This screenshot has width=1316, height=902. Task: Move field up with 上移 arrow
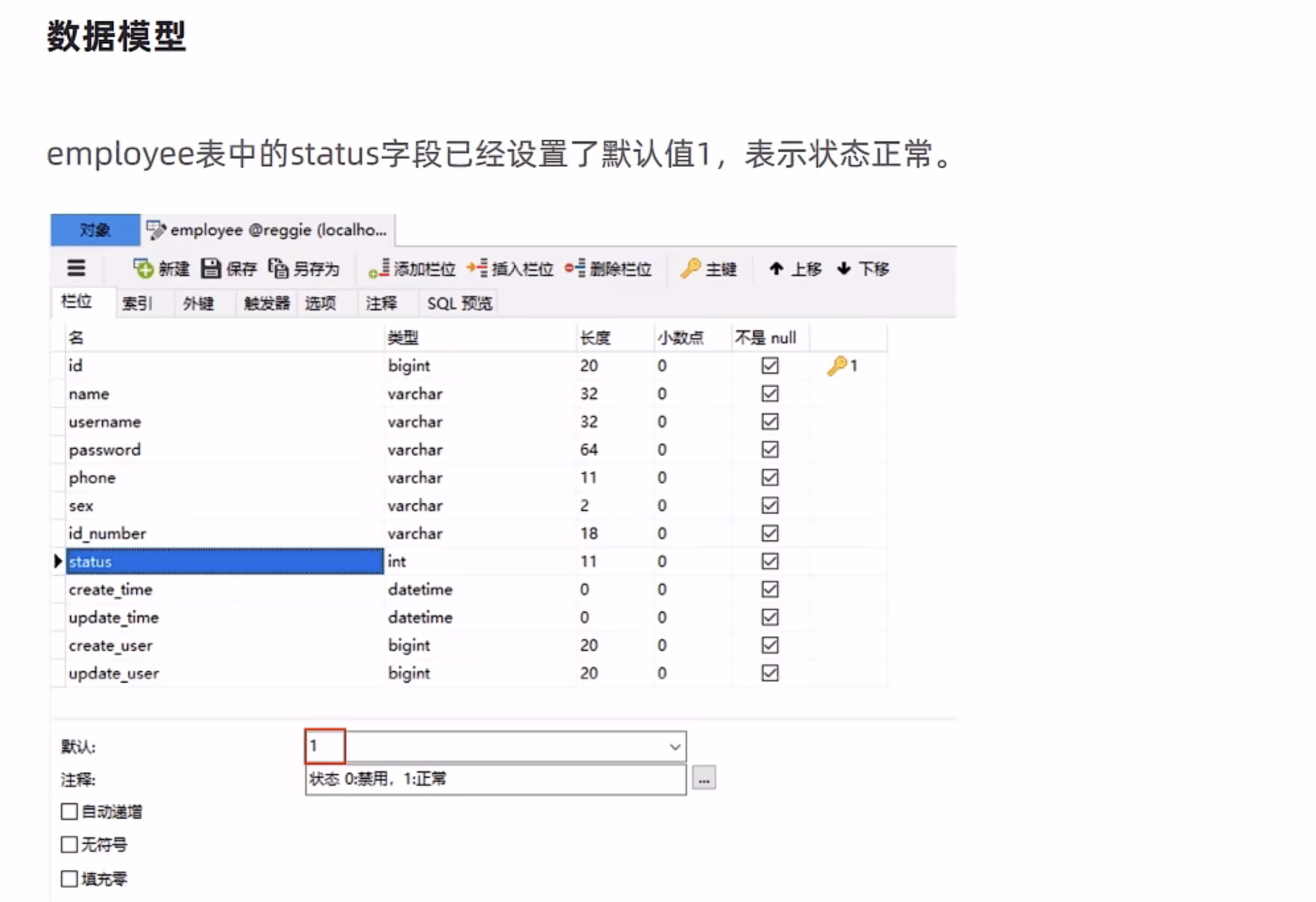[777, 269]
